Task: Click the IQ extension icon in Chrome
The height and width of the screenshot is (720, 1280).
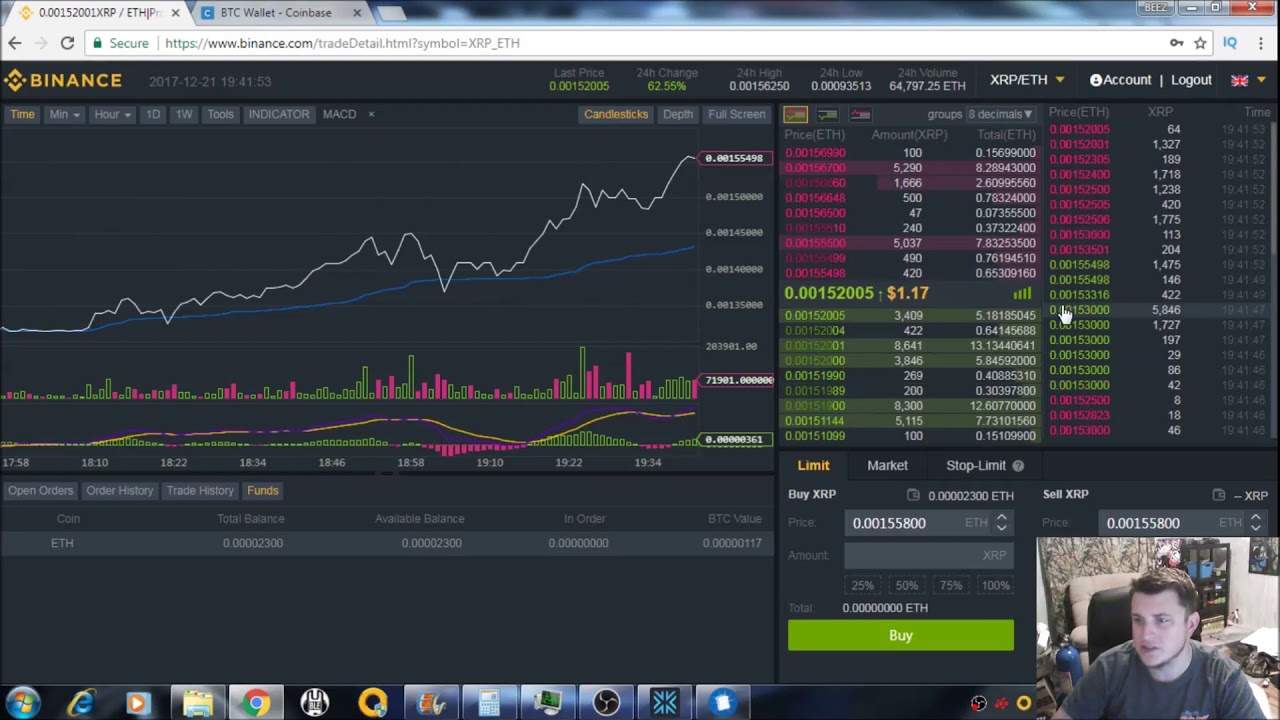Action: (x=1230, y=43)
